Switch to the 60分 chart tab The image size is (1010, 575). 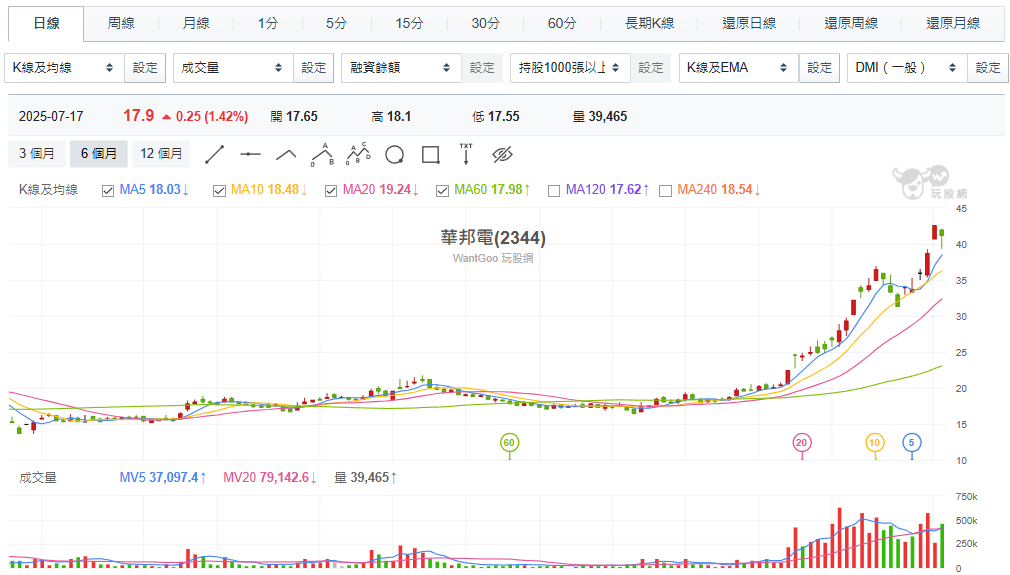[562, 23]
